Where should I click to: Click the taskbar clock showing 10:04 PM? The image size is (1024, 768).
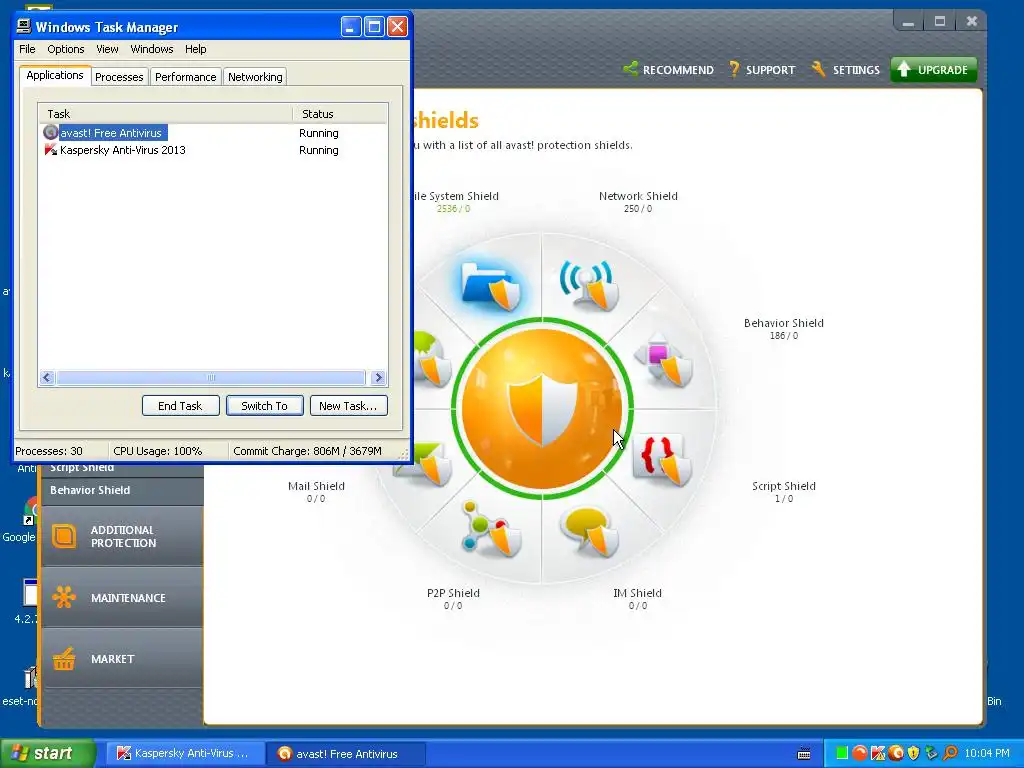pos(987,753)
